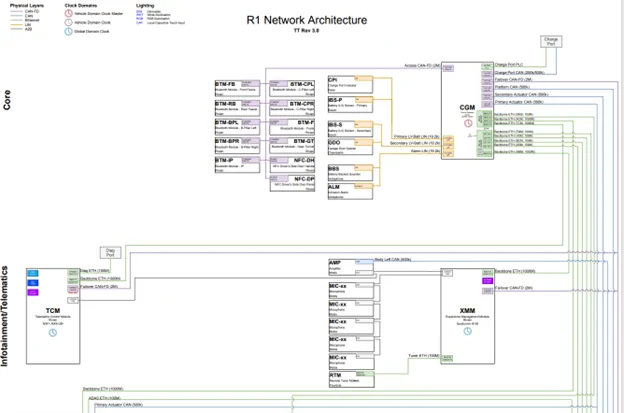Screen dimensions: 624x413
Task: Select the NFC-DP block
Action: (292, 183)
